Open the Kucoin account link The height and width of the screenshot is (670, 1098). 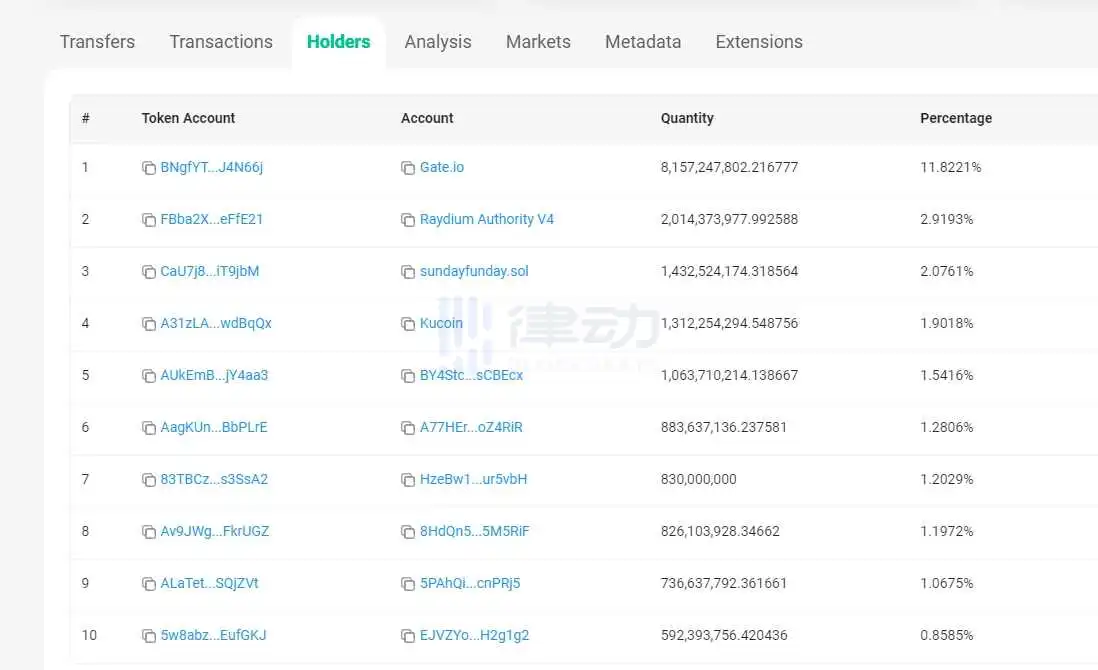441,323
